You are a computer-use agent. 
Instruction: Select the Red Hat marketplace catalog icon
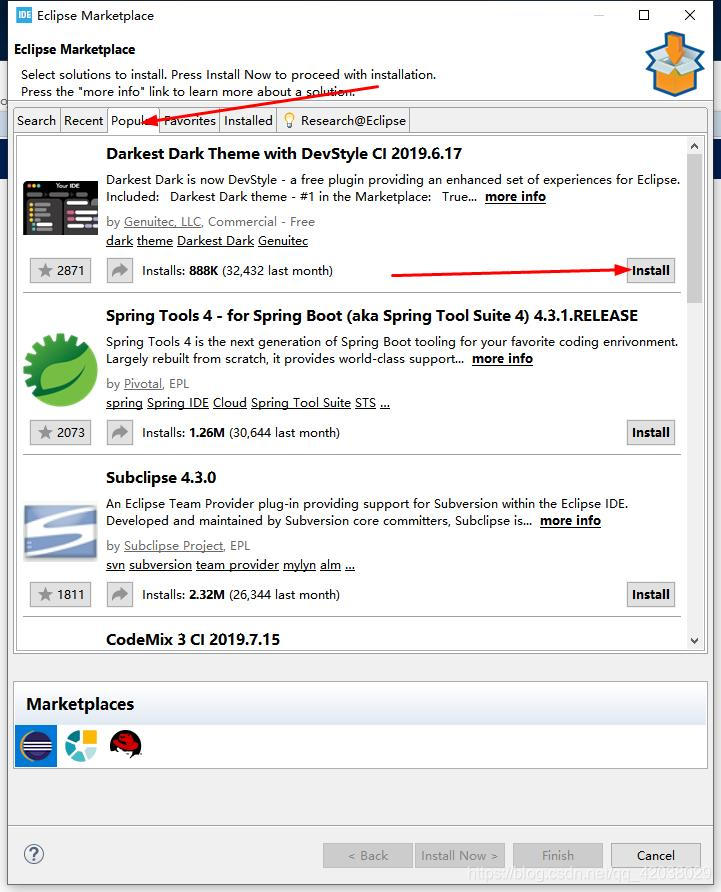point(126,745)
